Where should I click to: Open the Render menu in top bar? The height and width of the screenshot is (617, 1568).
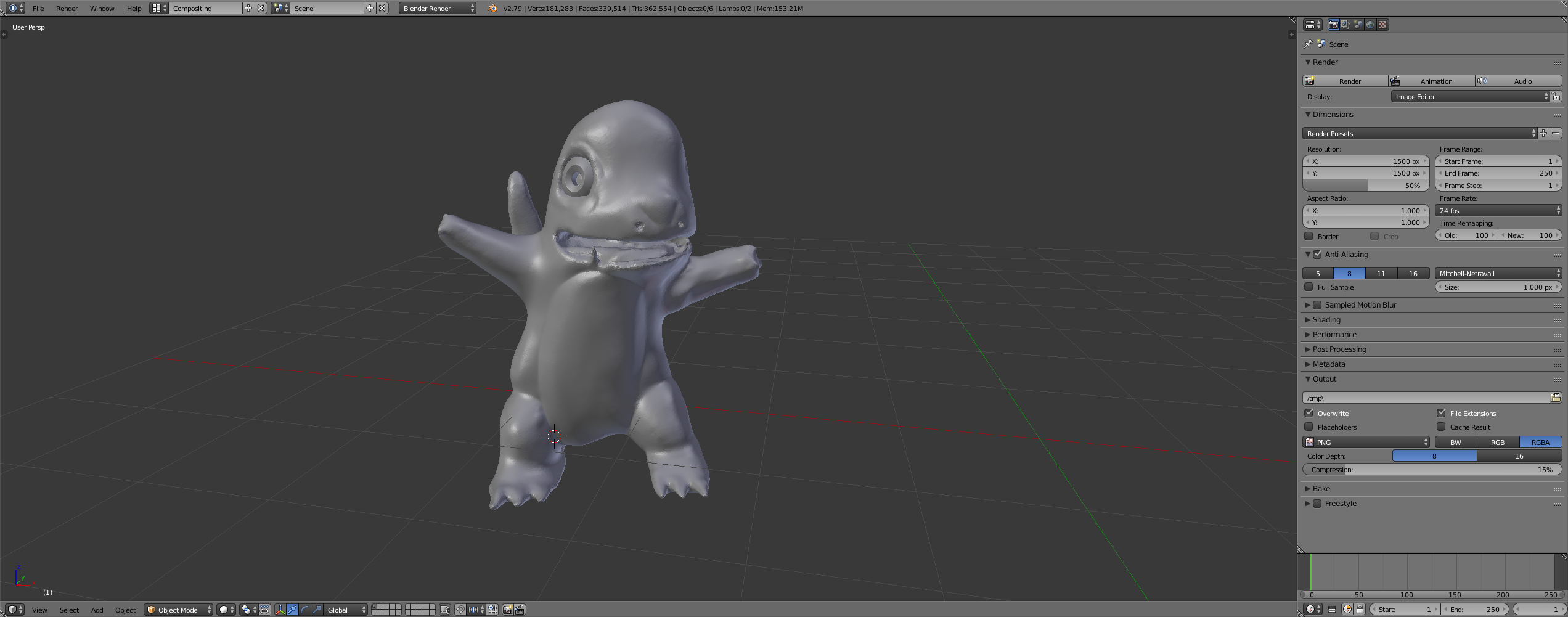[x=67, y=8]
